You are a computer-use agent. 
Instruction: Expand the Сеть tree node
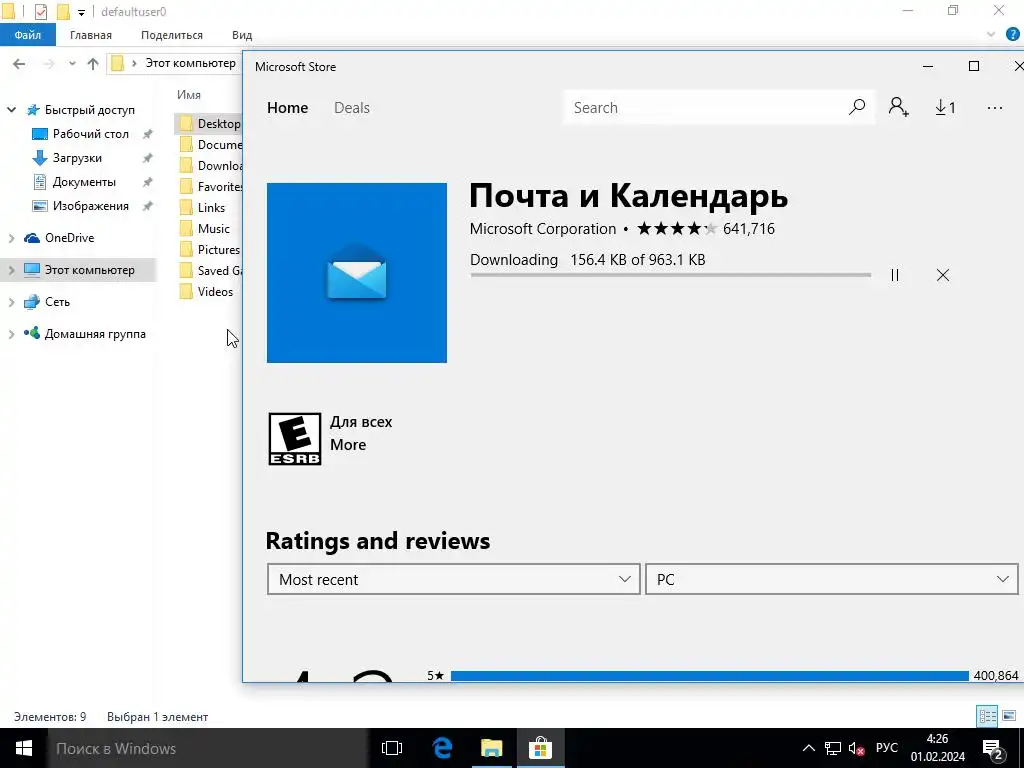point(11,302)
